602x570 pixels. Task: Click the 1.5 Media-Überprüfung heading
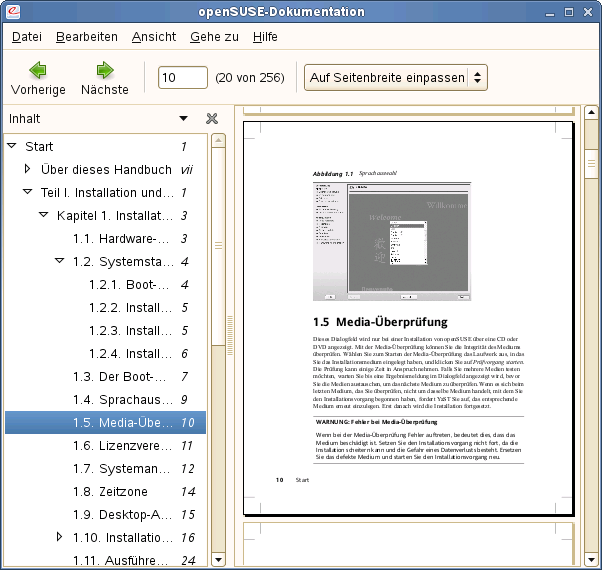(x=380, y=322)
